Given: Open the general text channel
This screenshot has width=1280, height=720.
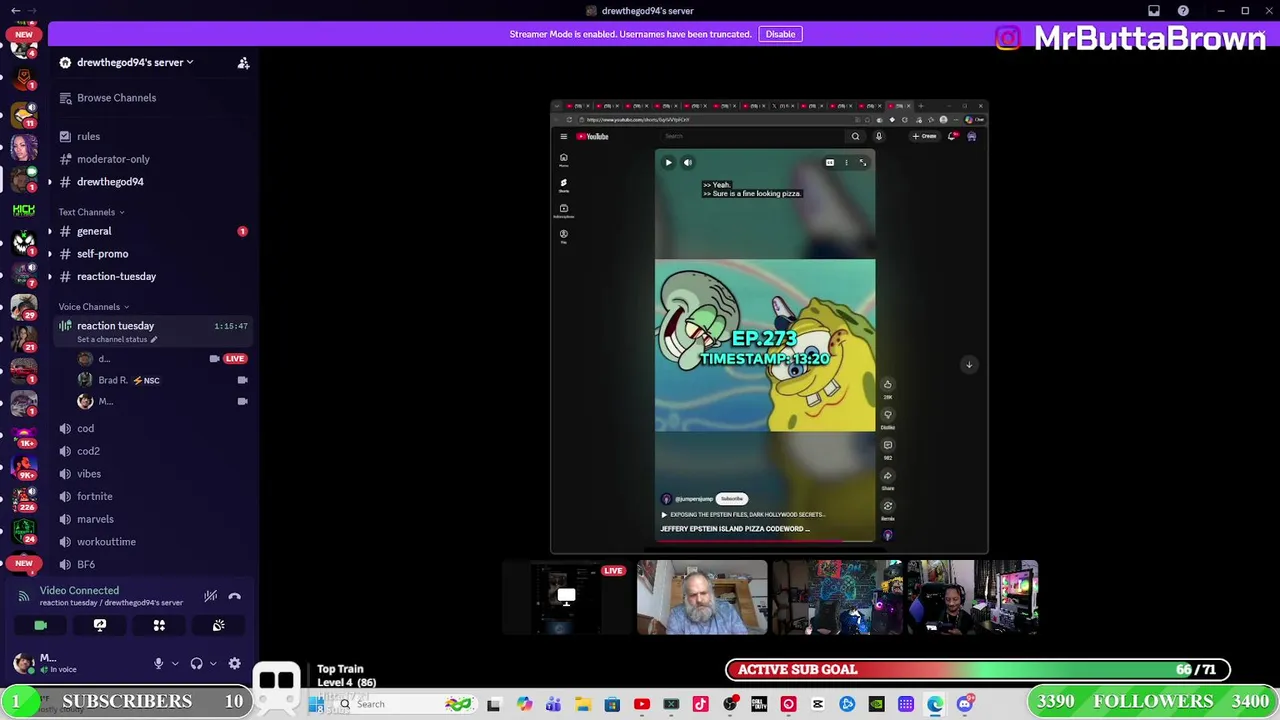Looking at the screenshot, I should point(94,231).
